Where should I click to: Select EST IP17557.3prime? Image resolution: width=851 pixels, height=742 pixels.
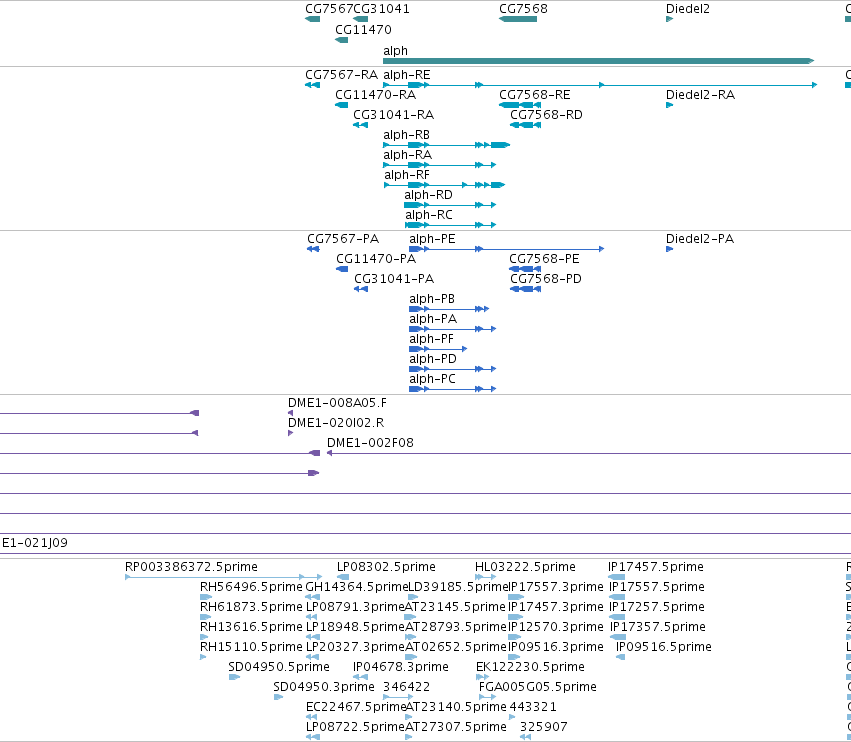pyautogui.click(x=516, y=597)
